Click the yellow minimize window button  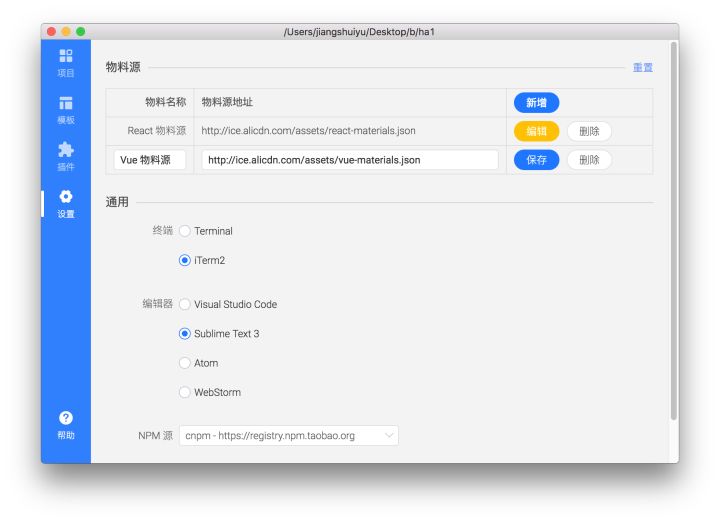point(66,32)
